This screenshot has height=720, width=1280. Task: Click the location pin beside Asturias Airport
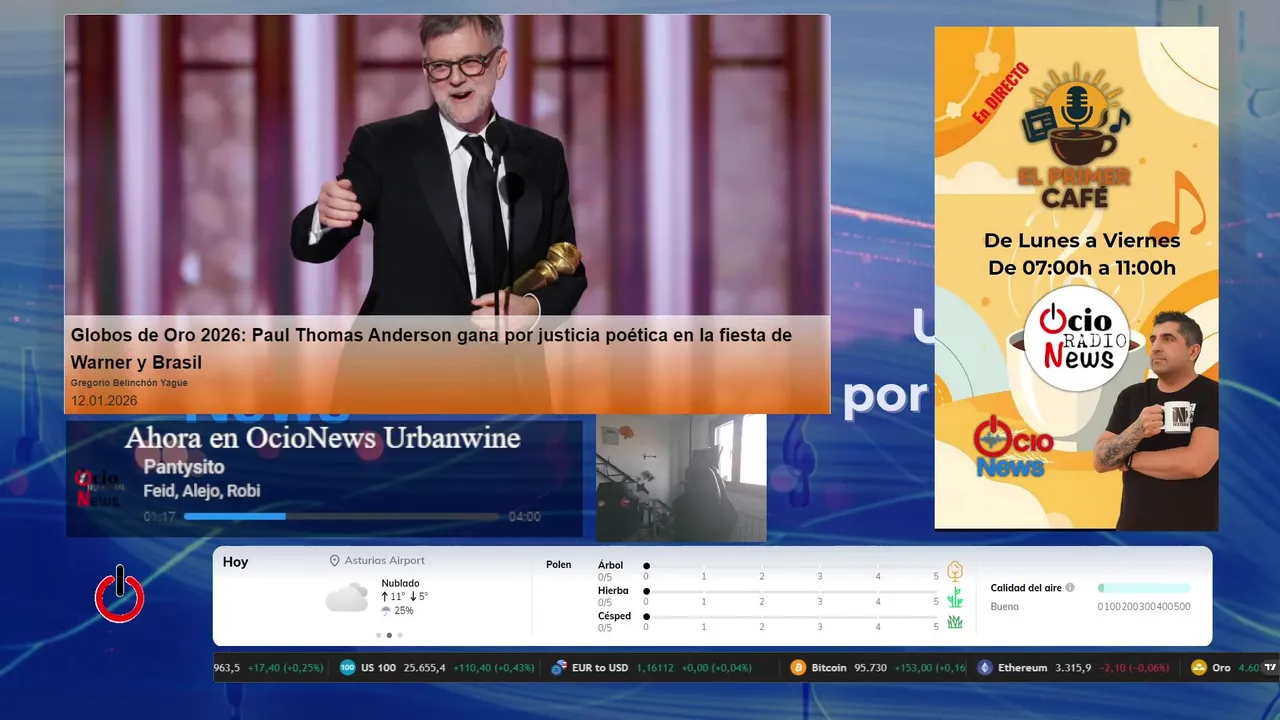(x=335, y=561)
